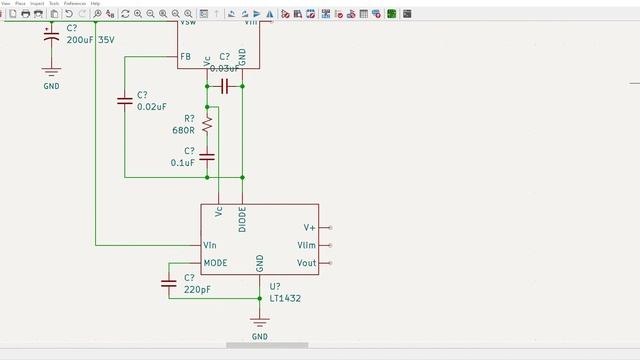640x360 pixels.
Task: Click the horizontal scrollbar thumb
Action: pos(267,345)
